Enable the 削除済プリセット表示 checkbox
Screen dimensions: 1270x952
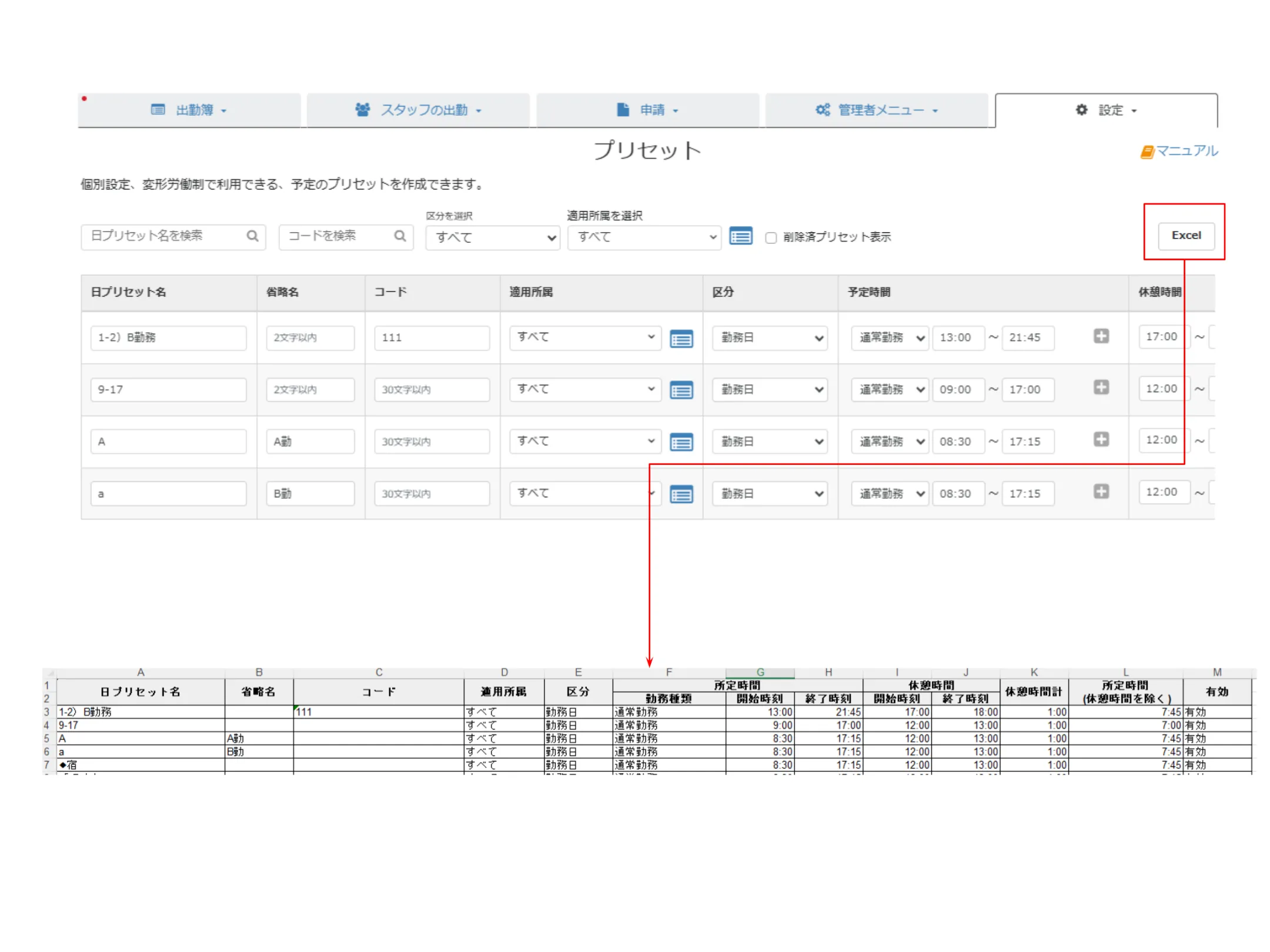(x=770, y=237)
